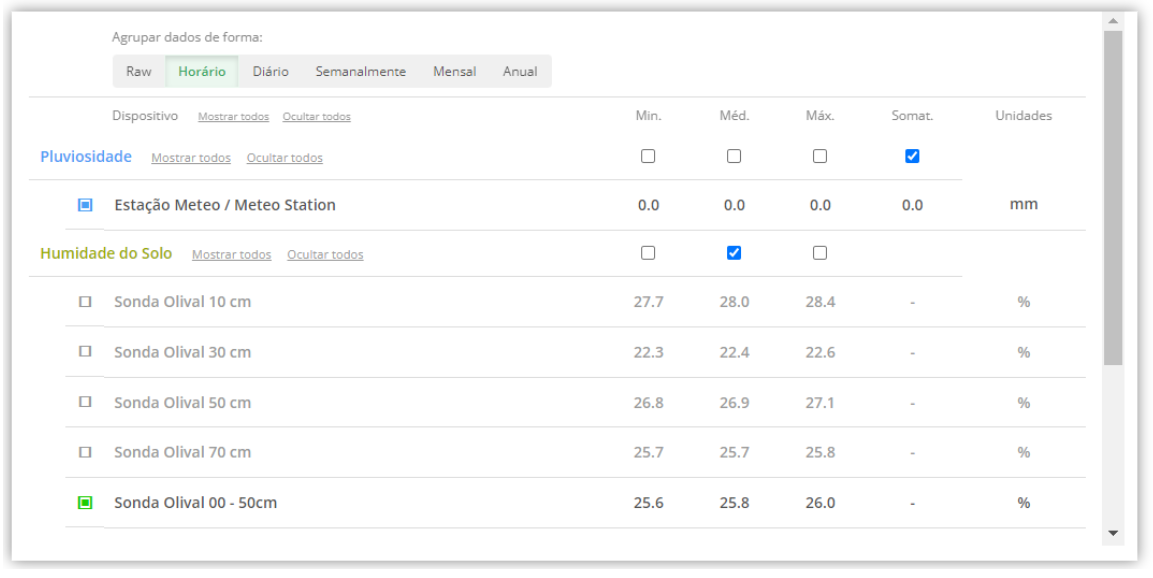Screen dimensions: 1153x578
Task: Toggle the blue Estação Meteo device icon
Action: [85, 205]
